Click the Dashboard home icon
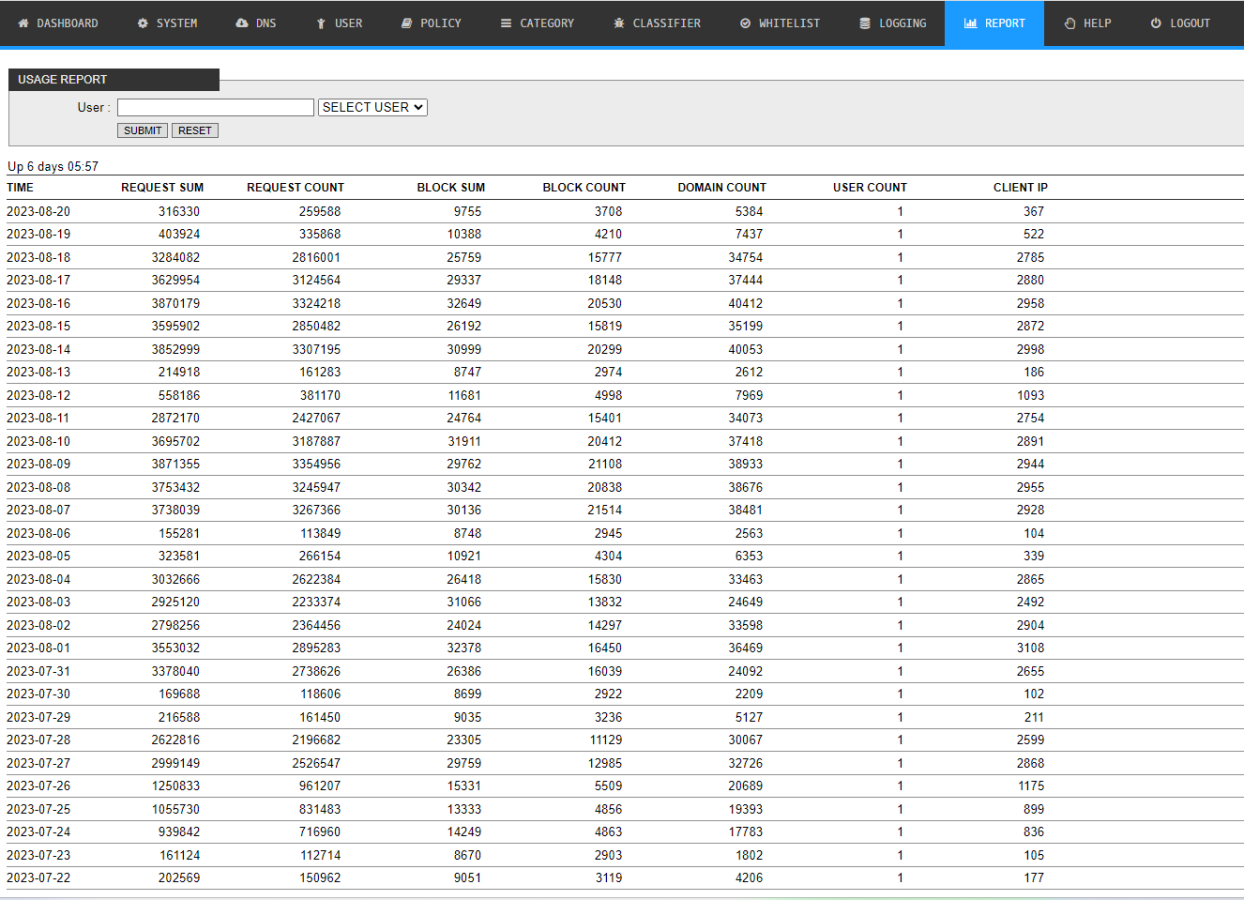This screenshot has height=900, width=1244. 24,23
